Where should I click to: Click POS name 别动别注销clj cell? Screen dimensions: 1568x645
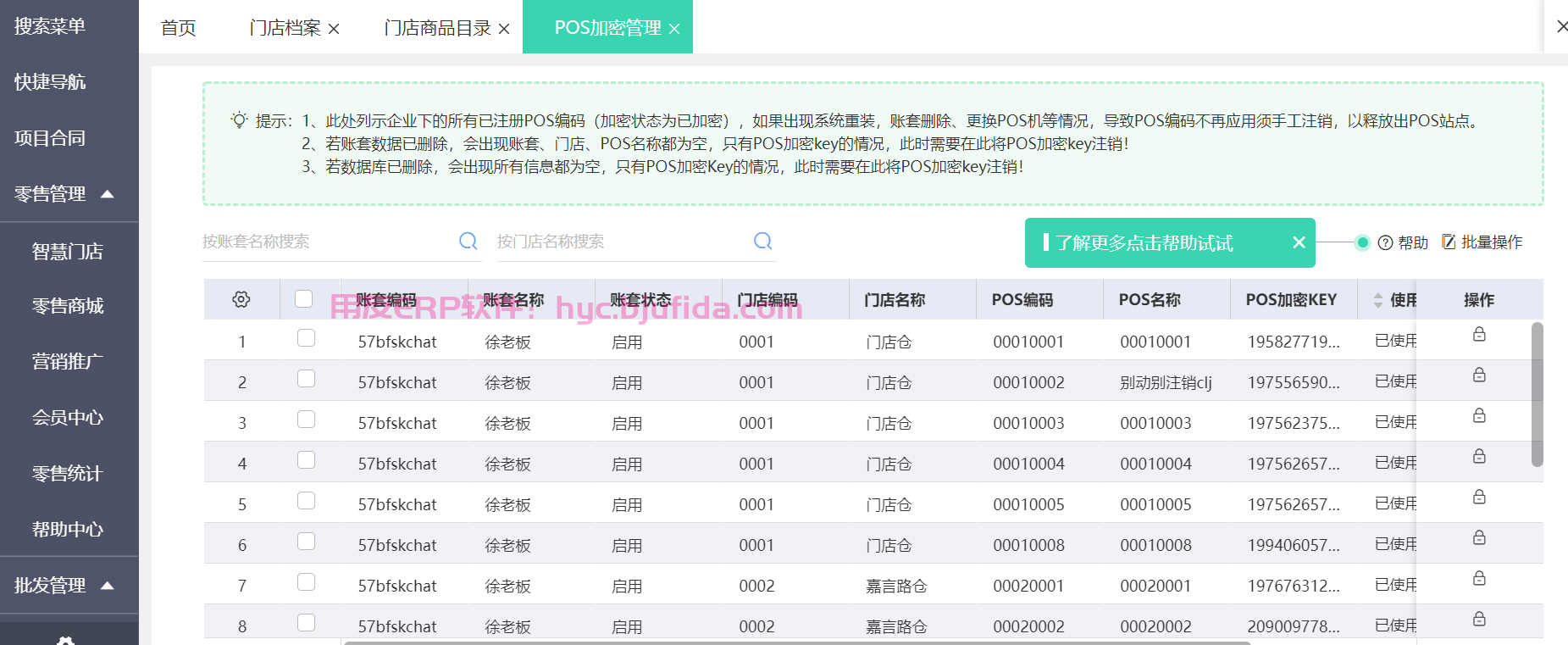tap(1166, 383)
